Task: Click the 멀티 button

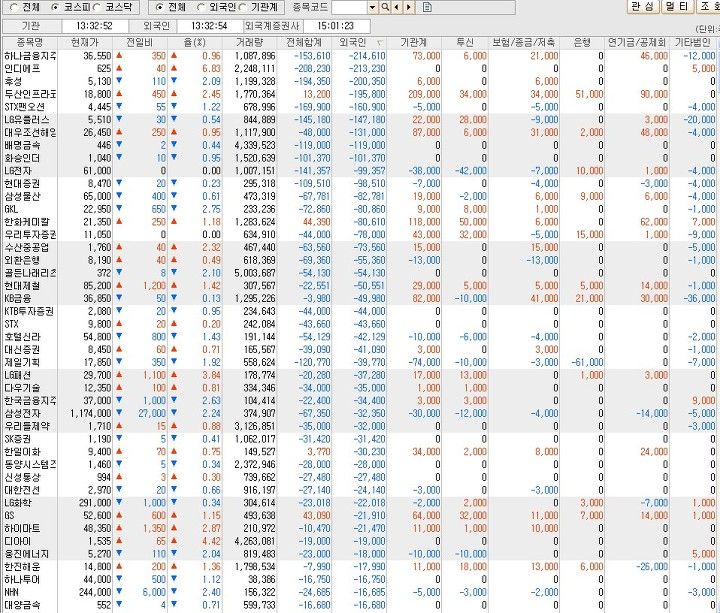Action: 677,6
